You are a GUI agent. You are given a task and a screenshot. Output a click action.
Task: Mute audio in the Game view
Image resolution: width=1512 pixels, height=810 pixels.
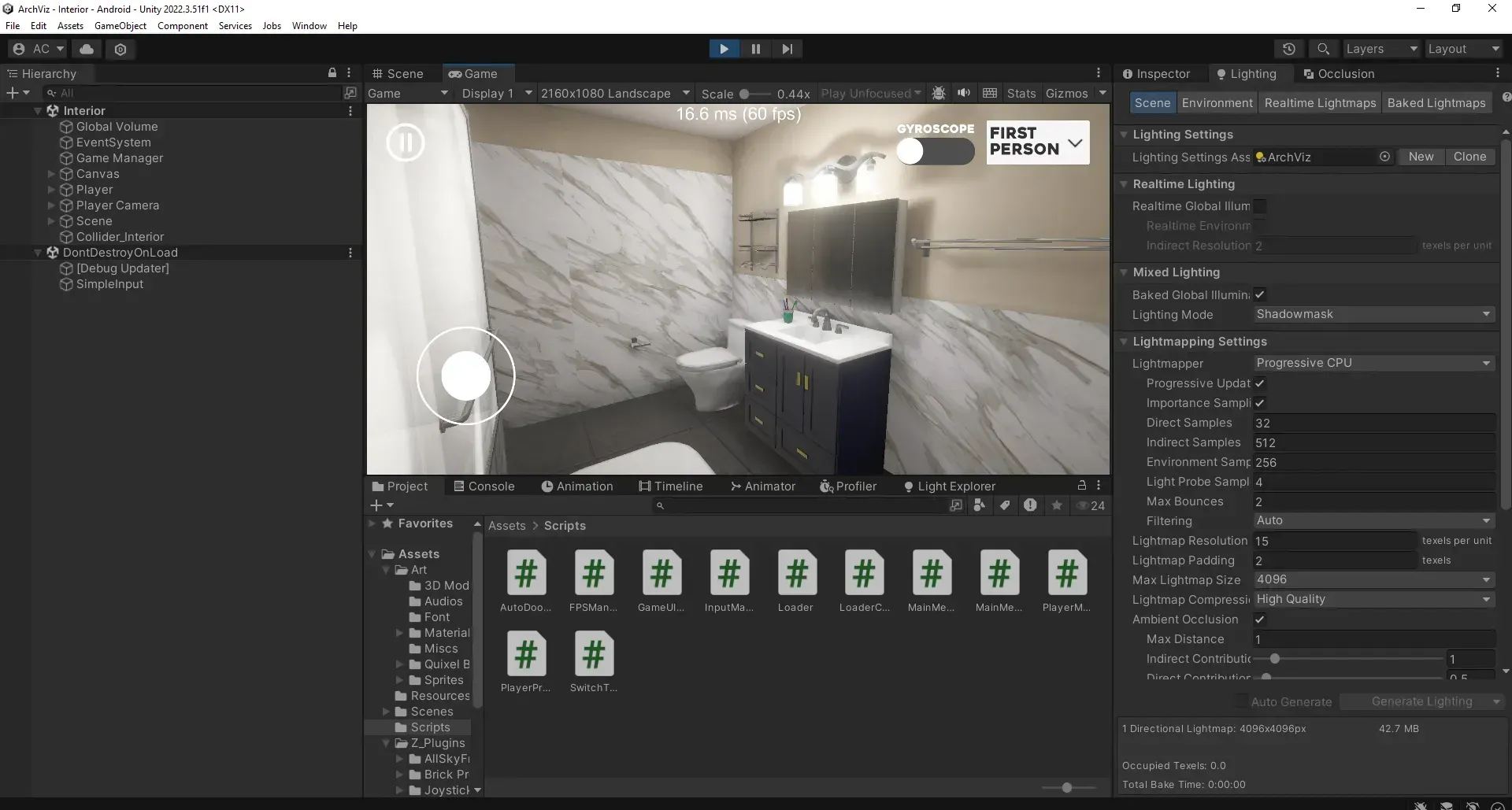[x=963, y=93]
